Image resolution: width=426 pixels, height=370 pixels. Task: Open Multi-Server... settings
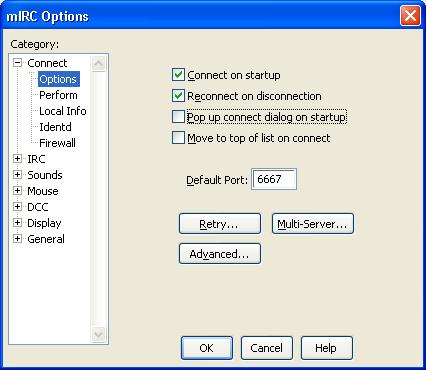coord(312,224)
